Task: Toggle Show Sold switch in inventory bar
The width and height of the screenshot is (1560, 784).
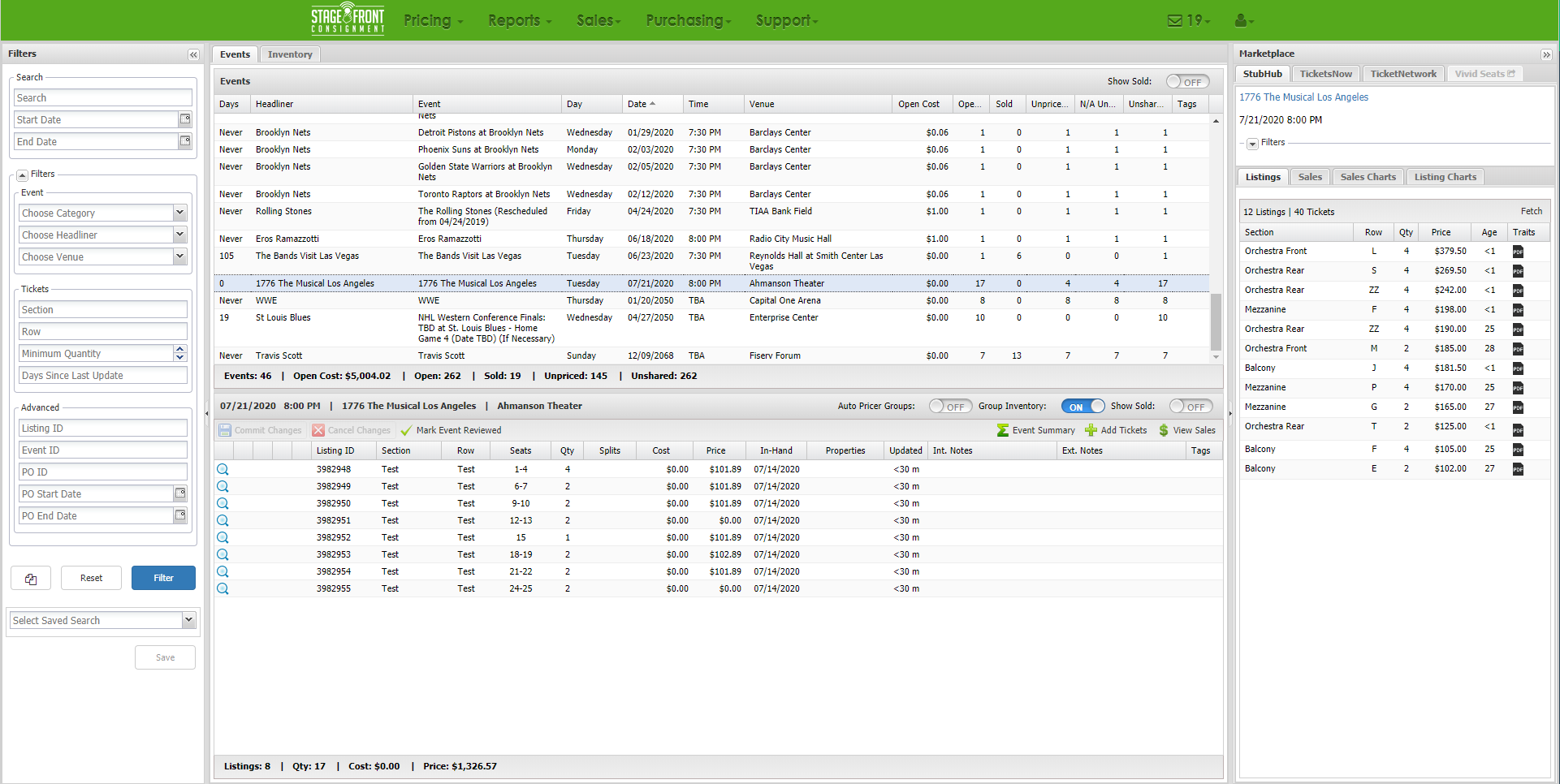Action: tap(1191, 407)
